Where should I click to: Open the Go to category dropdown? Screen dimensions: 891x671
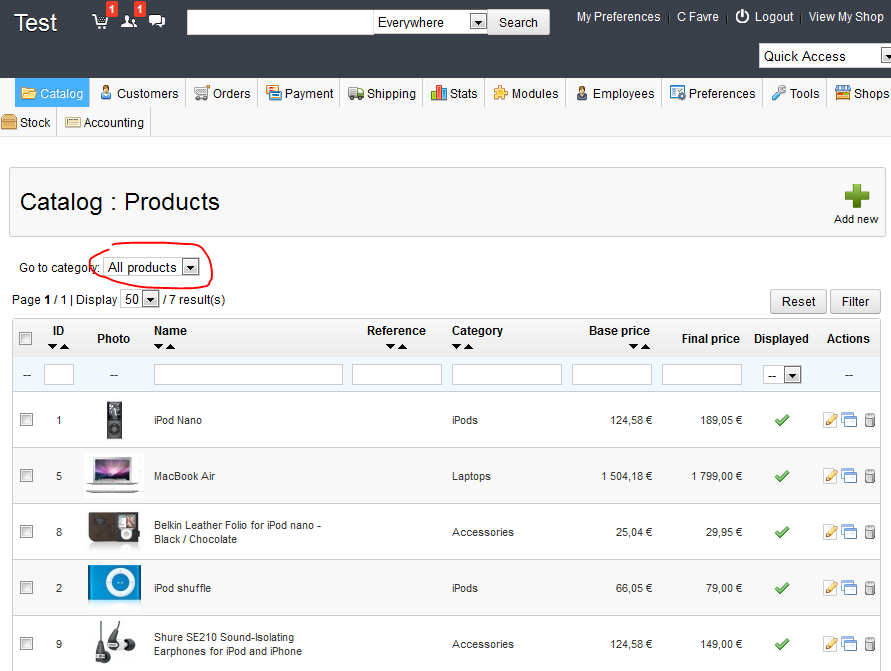153,267
